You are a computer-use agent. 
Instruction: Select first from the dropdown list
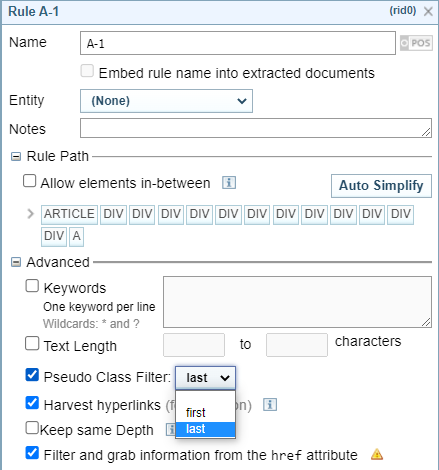[205, 413]
